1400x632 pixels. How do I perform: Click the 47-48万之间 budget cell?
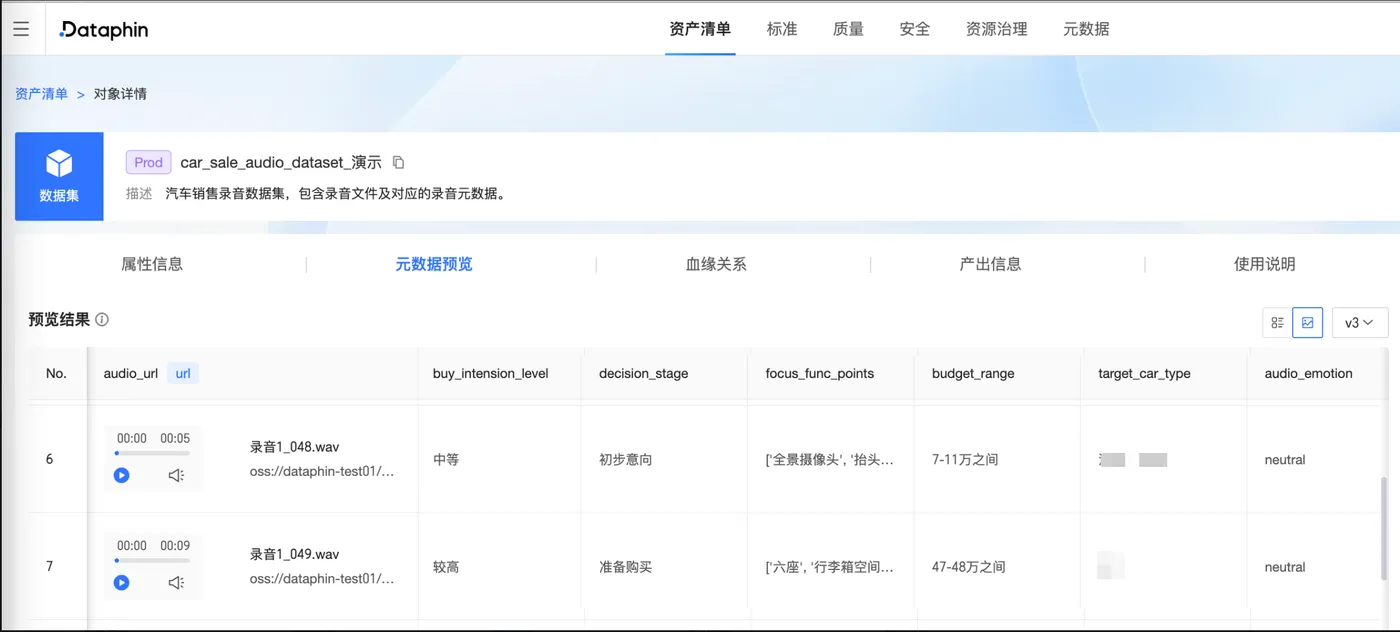tap(969, 567)
